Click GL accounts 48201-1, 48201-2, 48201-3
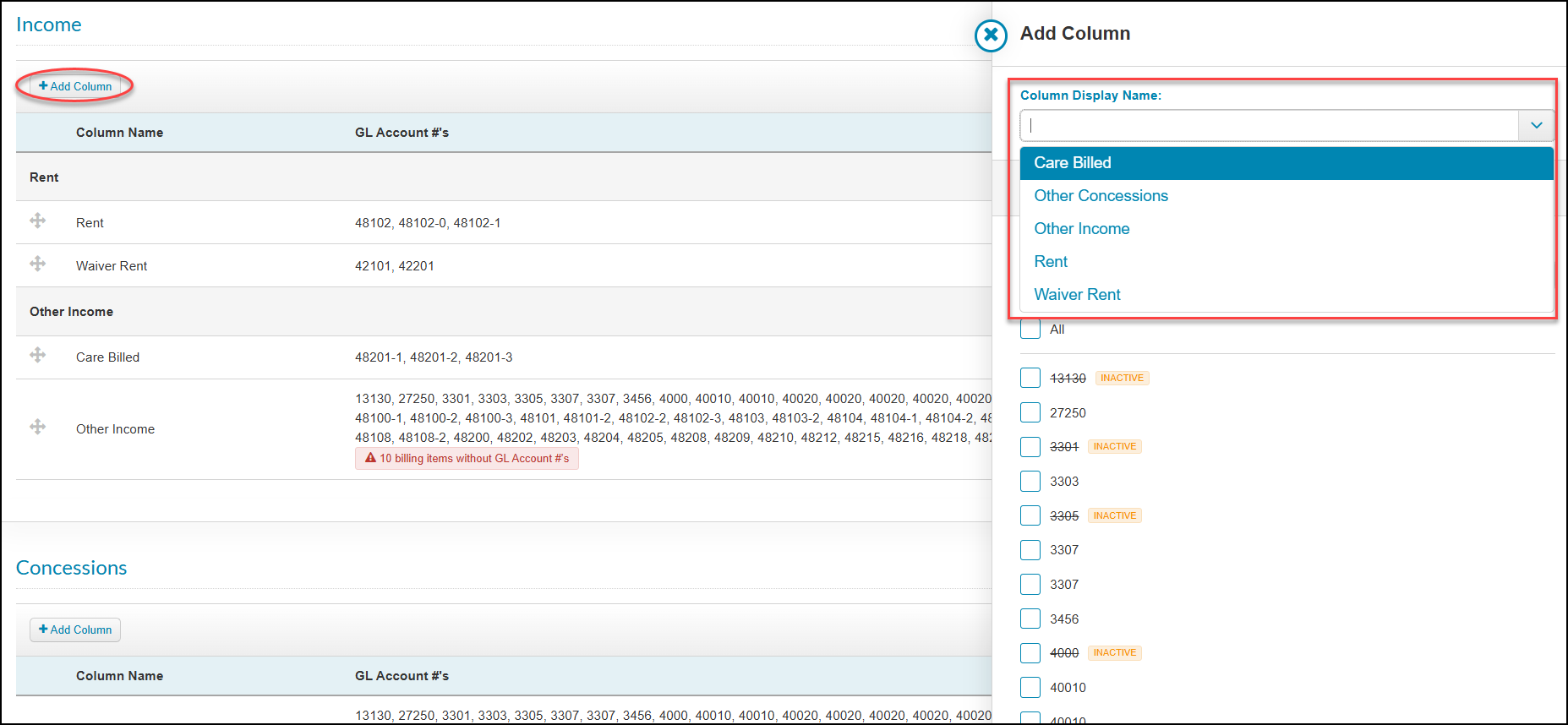The image size is (1568, 725). coord(434,357)
